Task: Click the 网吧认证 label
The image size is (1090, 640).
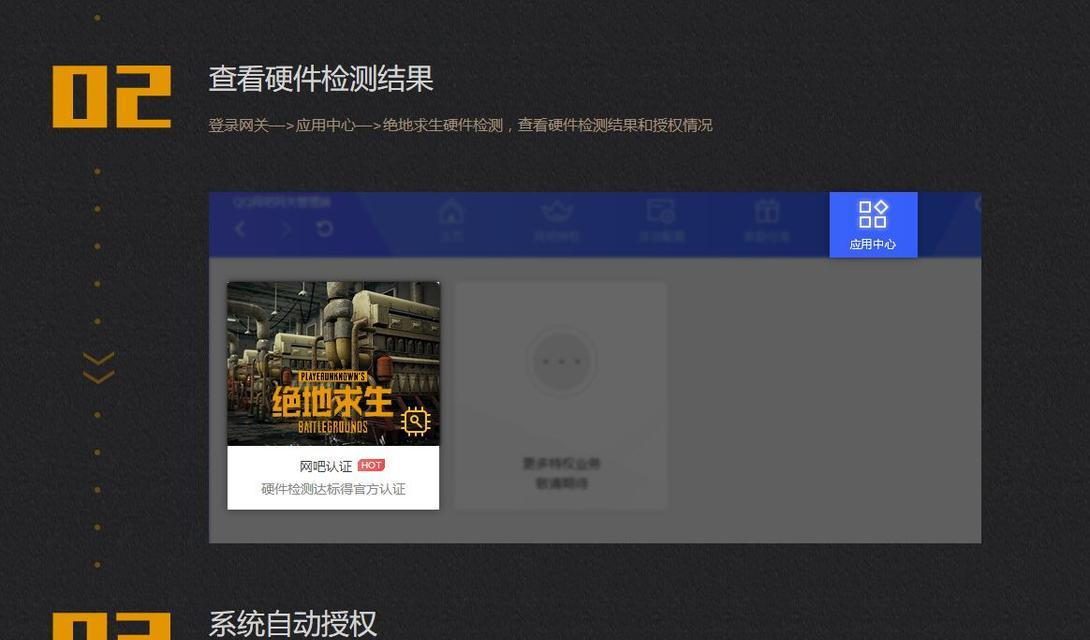Action: click(325, 466)
